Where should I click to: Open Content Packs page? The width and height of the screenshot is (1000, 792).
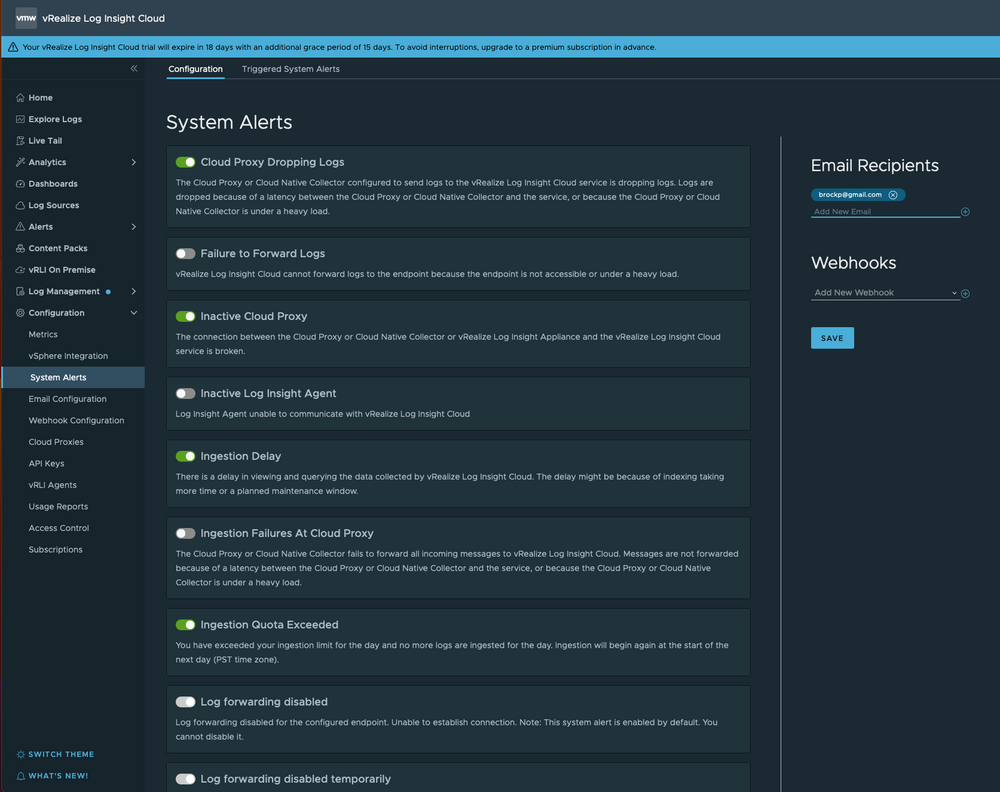click(58, 248)
